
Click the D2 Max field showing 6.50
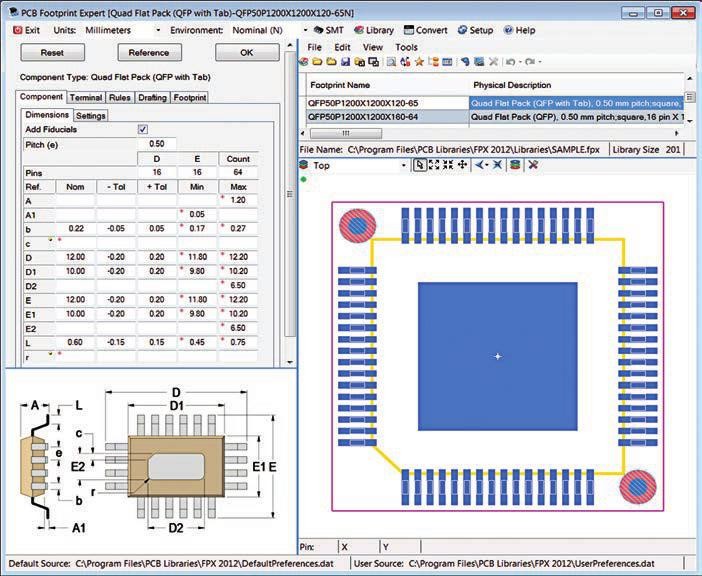238,286
